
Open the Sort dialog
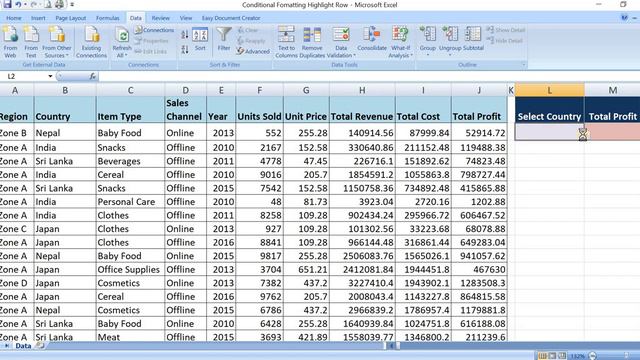(x=200, y=40)
